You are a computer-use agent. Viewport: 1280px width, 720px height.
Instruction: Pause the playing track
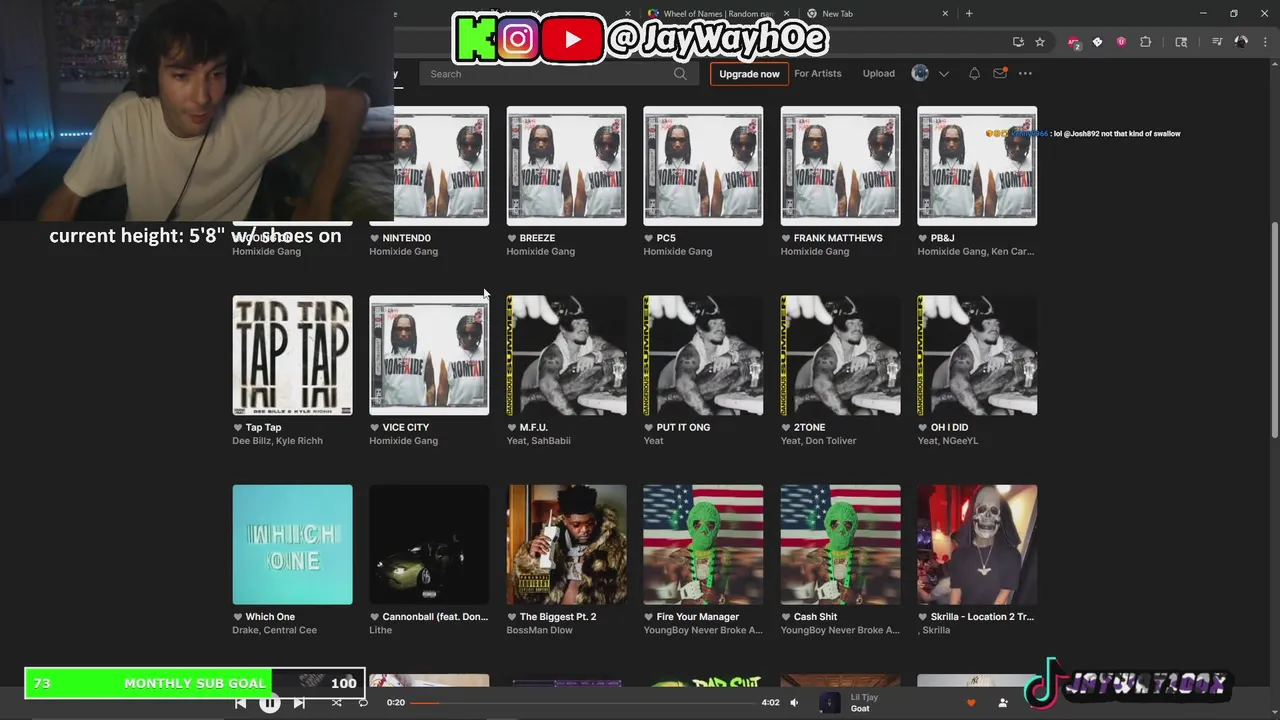(x=270, y=703)
